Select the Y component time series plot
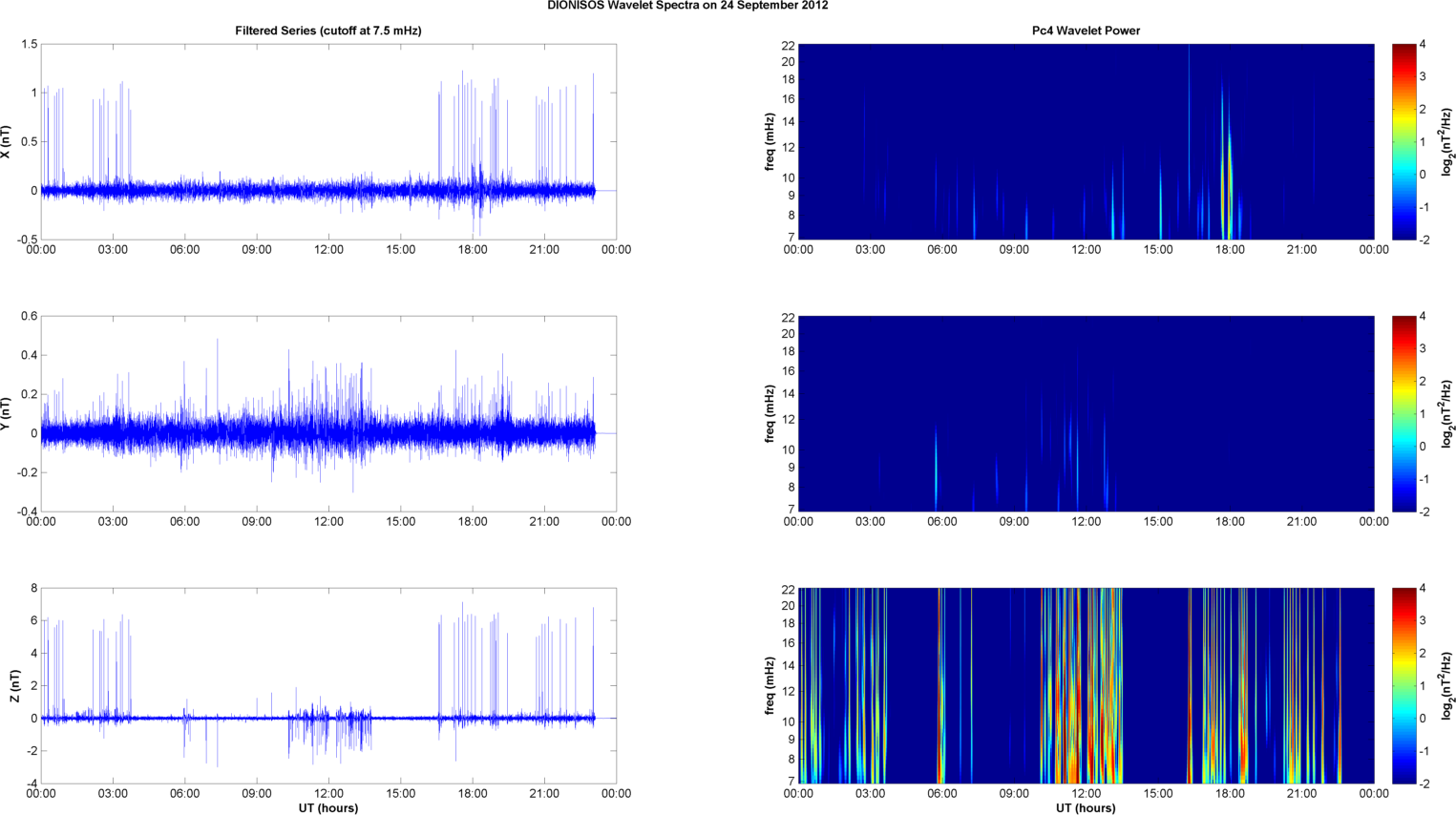Screen dimensions: 1456x815 tap(327, 413)
